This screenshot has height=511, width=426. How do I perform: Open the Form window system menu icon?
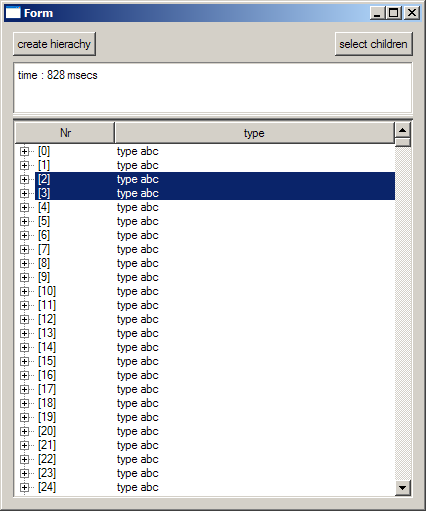coord(13,13)
